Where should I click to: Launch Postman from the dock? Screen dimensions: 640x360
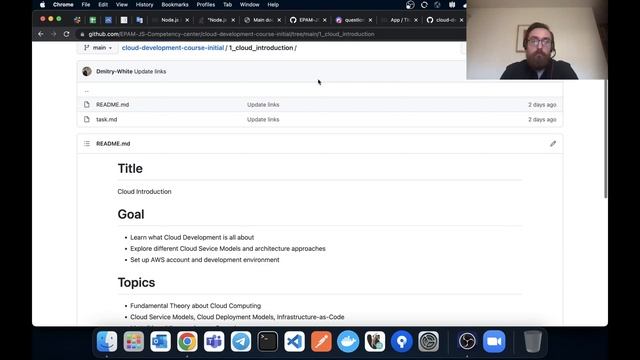pyautogui.click(x=321, y=341)
